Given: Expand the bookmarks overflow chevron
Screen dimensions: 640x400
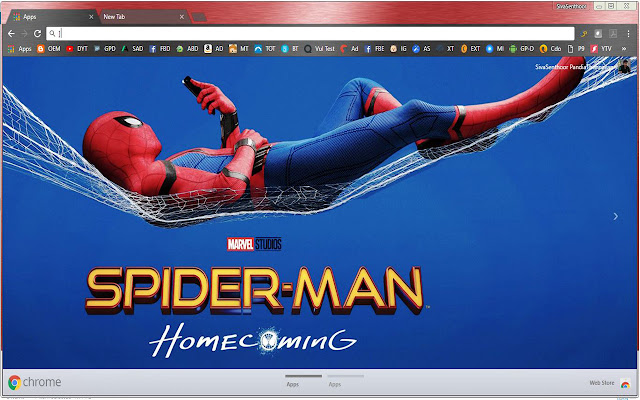Looking at the screenshot, I should point(624,49).
